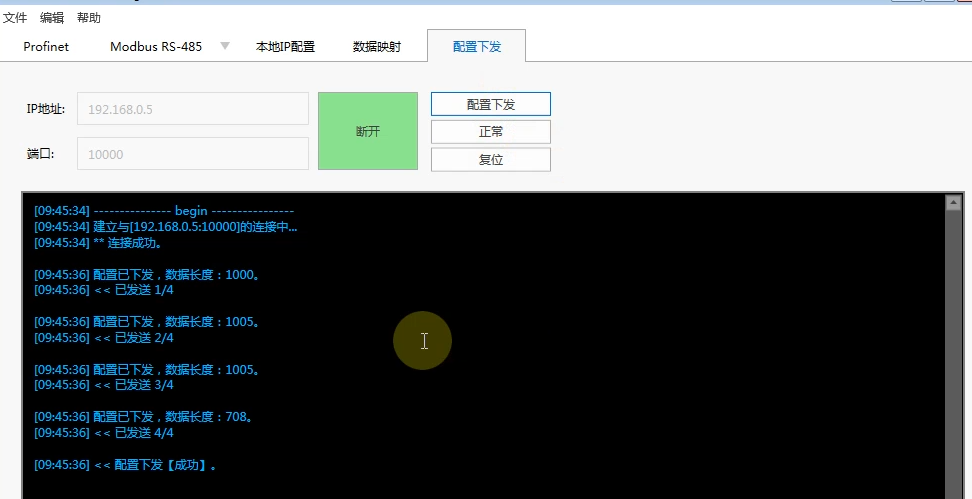Click the IP地址 input field

(193, 108)
